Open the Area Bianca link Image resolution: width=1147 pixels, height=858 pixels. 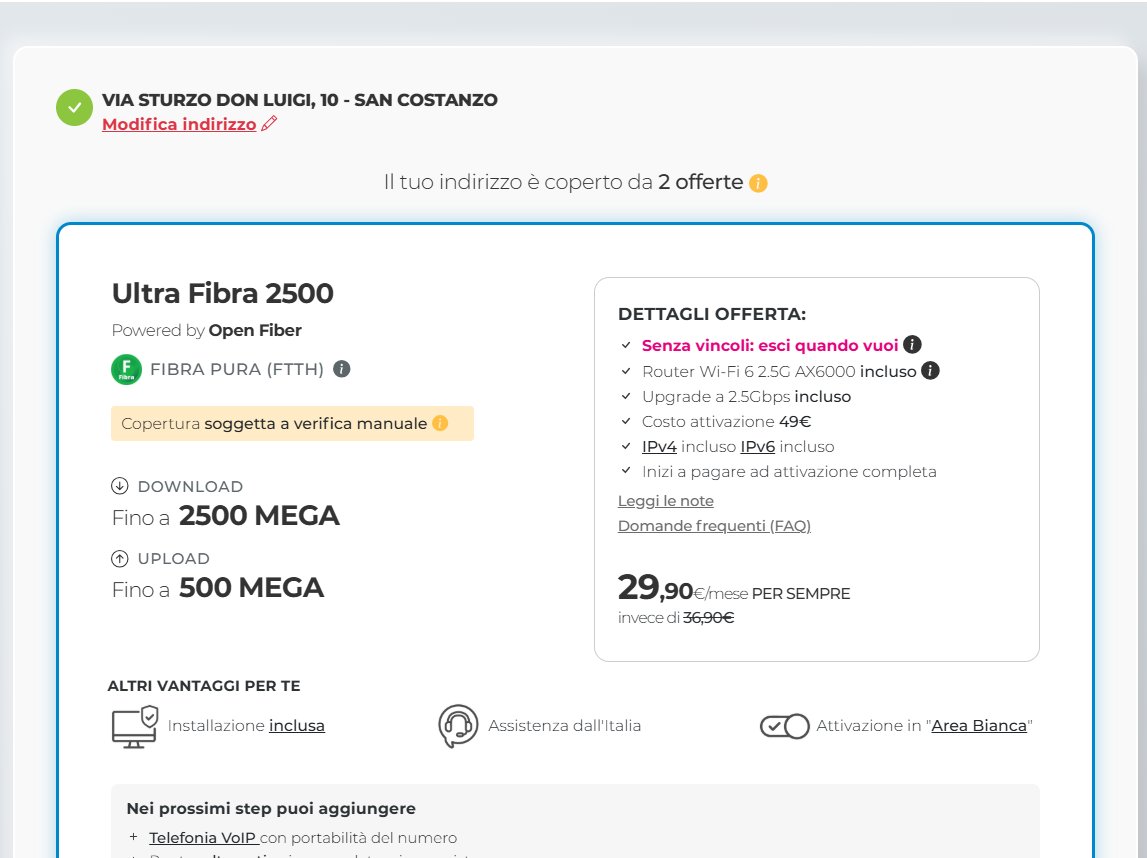(979, 726)
